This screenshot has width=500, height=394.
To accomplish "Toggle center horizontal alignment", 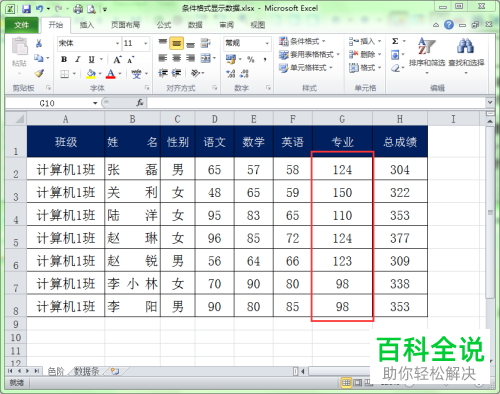I will click(177, 58).
